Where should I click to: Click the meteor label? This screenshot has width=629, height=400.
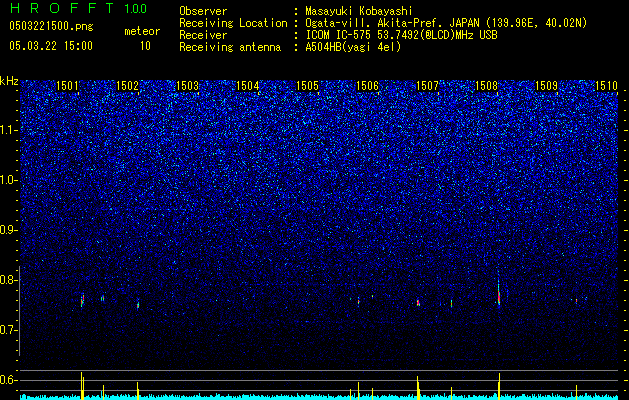142,31
